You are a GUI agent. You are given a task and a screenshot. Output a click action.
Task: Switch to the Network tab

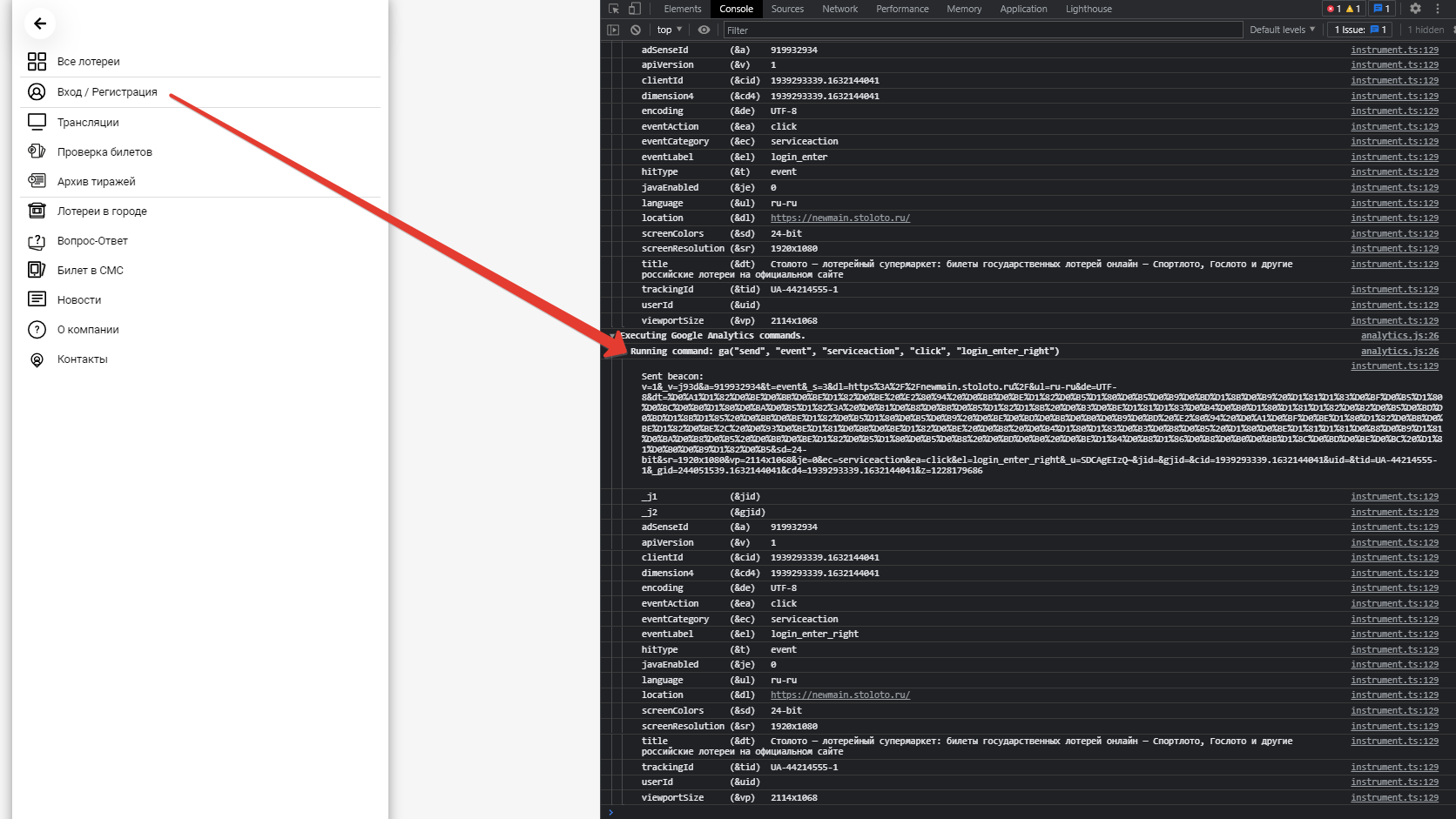tap(839, 9)
